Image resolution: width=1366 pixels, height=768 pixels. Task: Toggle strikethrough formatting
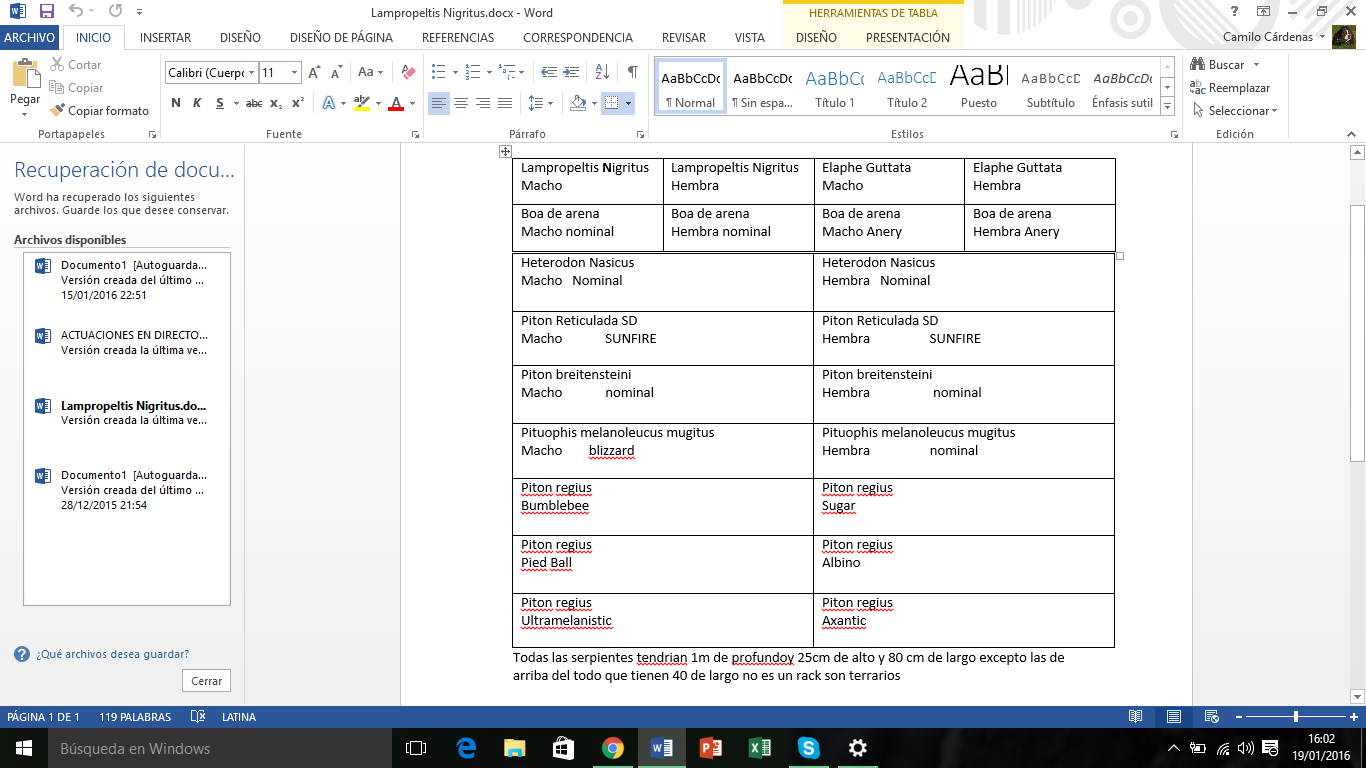pos(254,103)
